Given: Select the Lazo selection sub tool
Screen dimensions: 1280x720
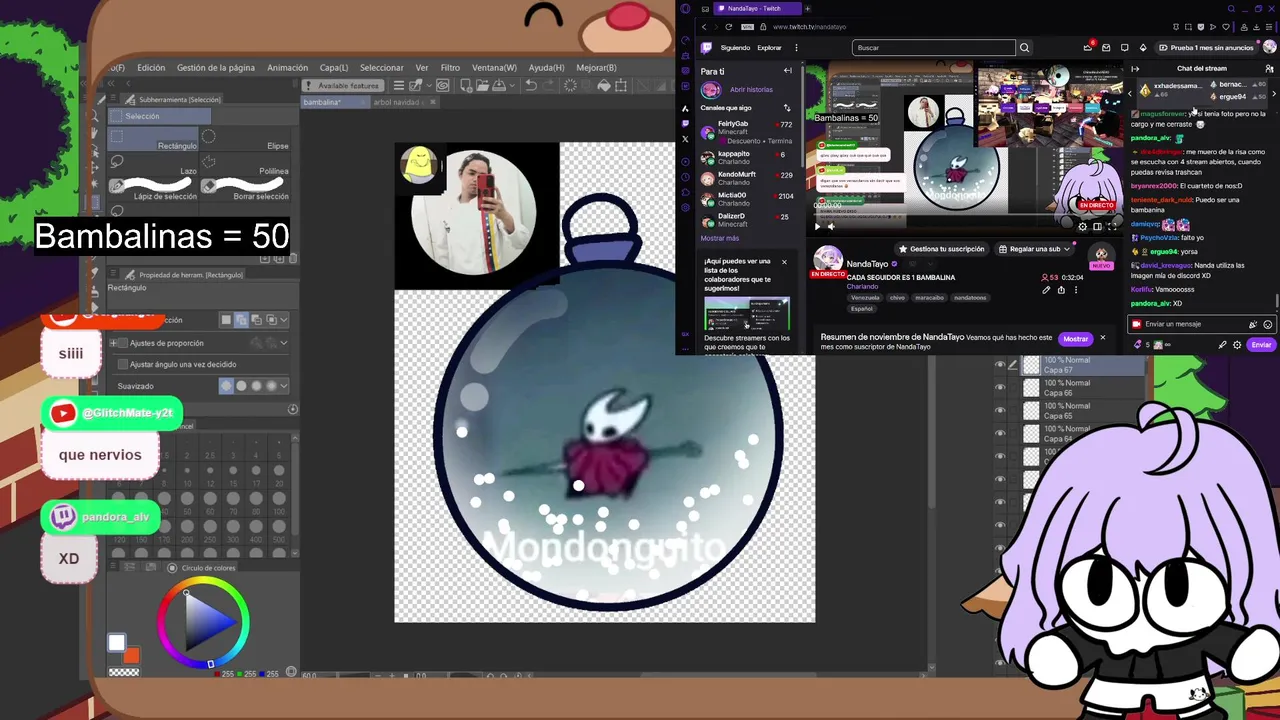Looking at the screenshot, I should coord(152,163).
